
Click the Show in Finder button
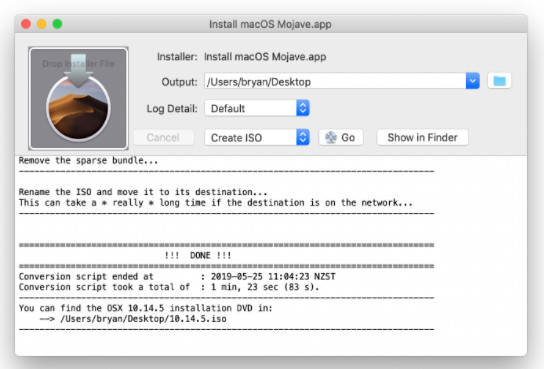coord(423,138)
